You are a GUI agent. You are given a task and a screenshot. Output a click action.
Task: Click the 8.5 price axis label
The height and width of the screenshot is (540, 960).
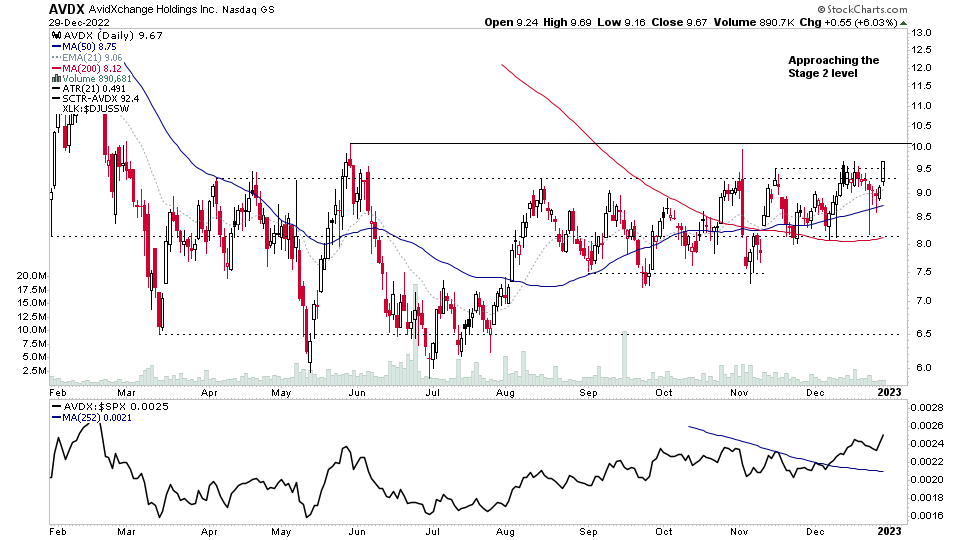click(923, 217)
